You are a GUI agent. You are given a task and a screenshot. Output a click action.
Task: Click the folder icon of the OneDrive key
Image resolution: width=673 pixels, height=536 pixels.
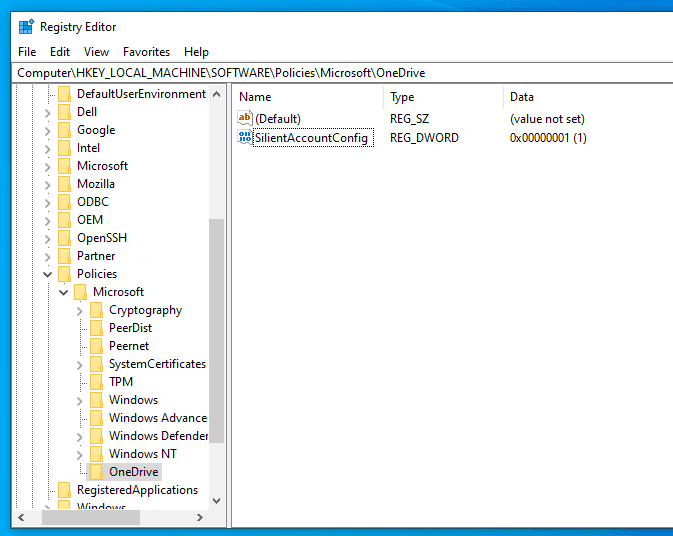click(97, 472)
